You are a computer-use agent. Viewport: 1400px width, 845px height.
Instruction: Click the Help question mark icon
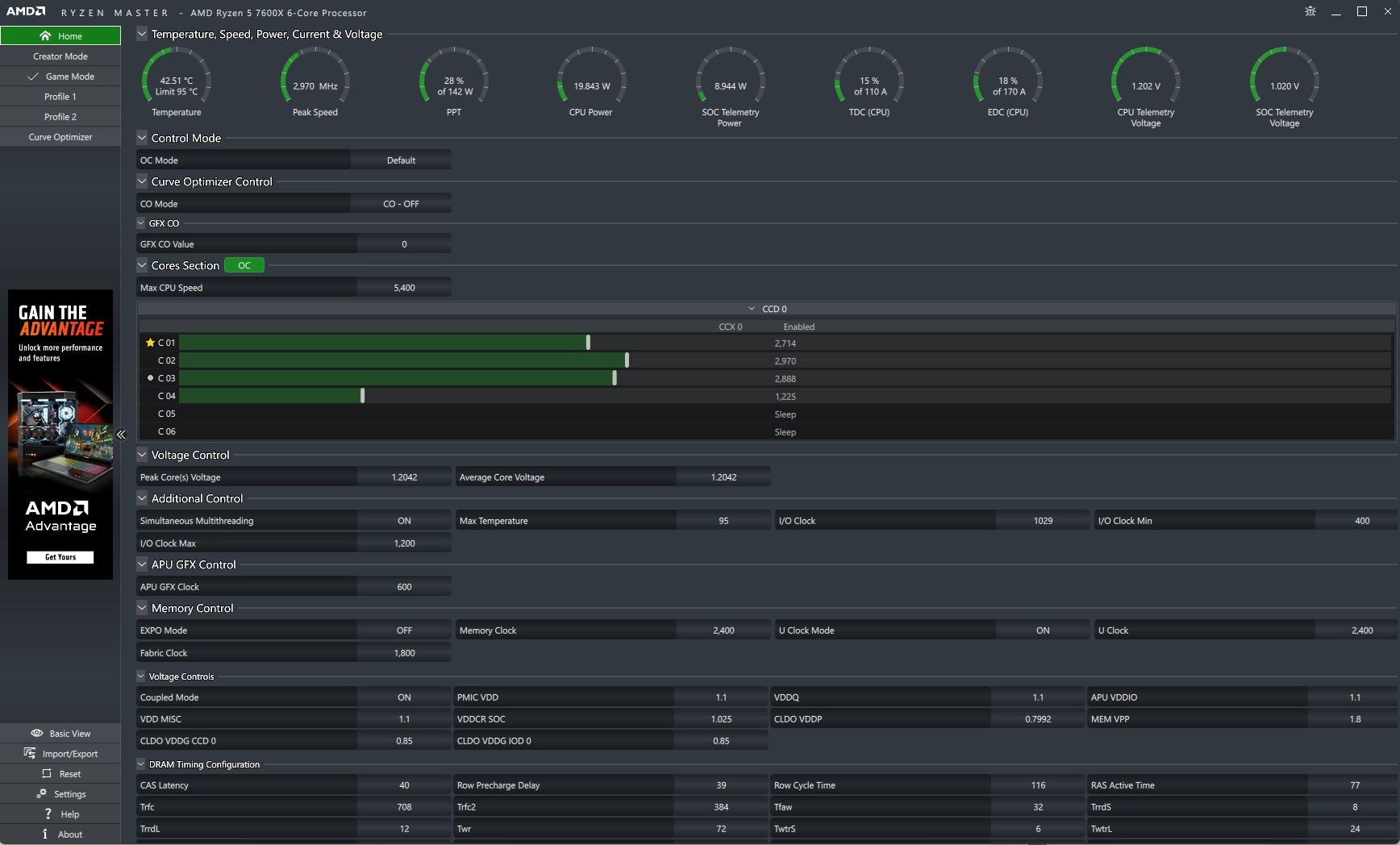click(48, 814)
